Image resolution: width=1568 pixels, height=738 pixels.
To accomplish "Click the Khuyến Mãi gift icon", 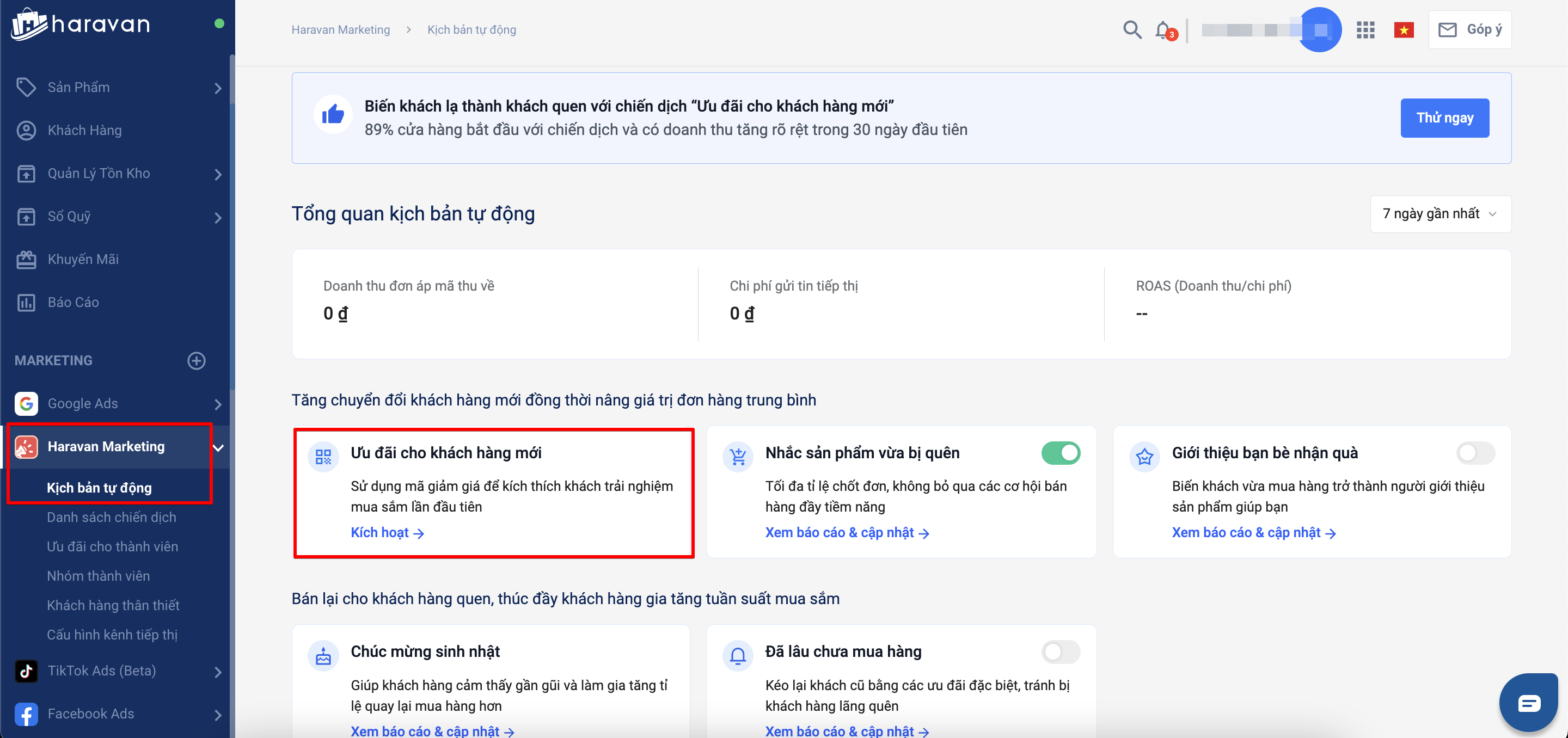I will tap(26, 259).
